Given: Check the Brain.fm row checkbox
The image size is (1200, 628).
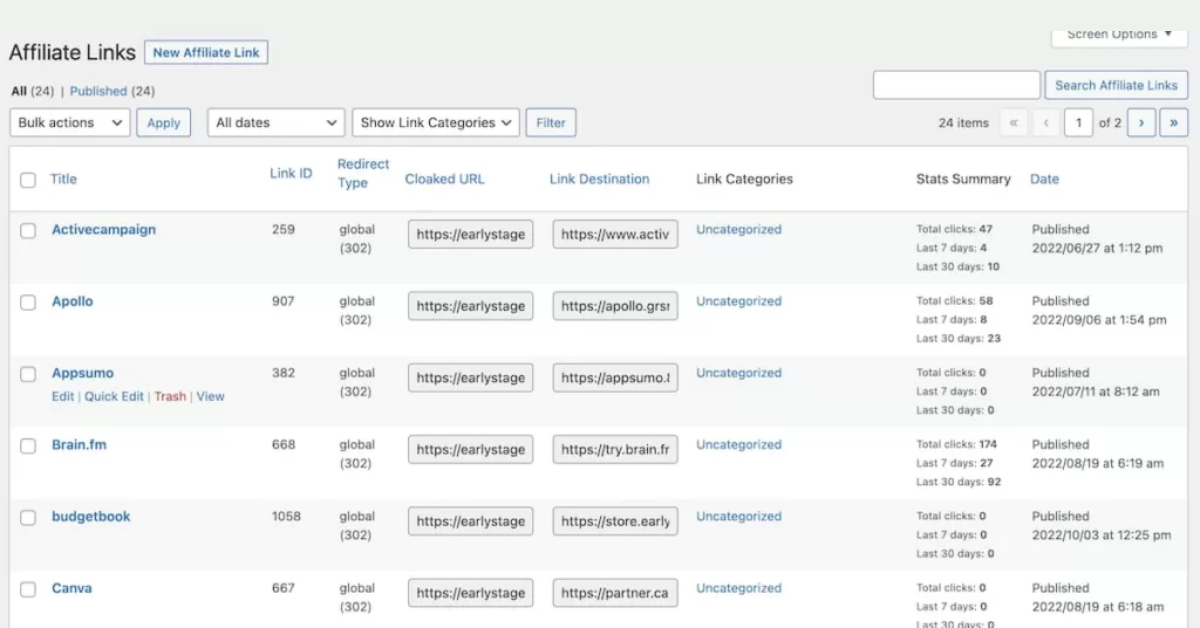Looking at the screenshot, I should pos(28,446).
